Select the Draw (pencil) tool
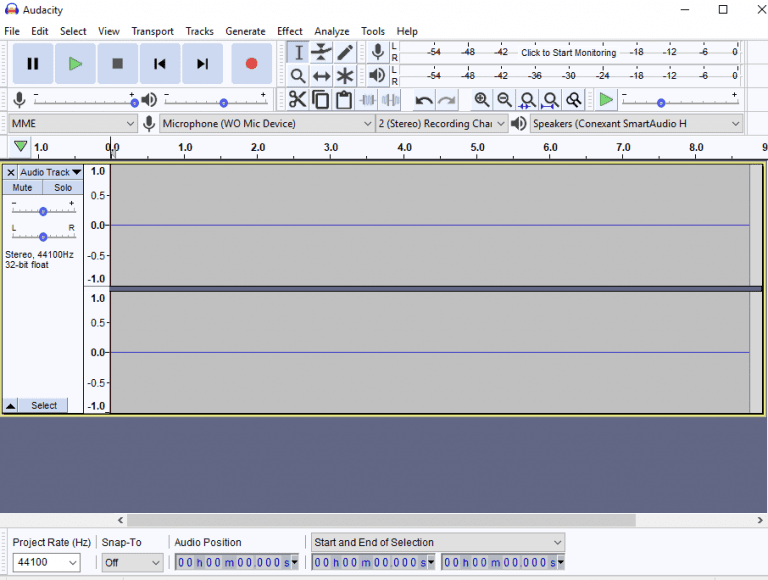Screen dimensions: 768x580 click(x=345, y=52)
